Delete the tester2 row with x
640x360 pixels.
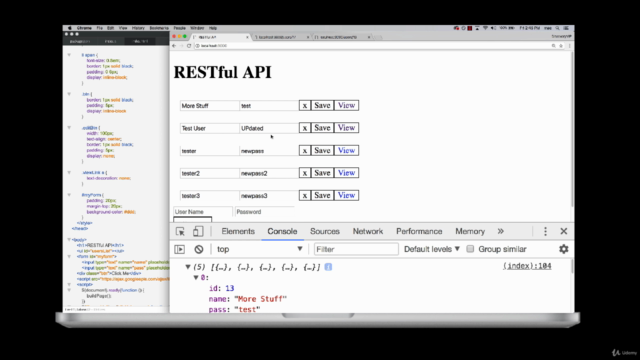pyautogui.click(x=304, y=173)
